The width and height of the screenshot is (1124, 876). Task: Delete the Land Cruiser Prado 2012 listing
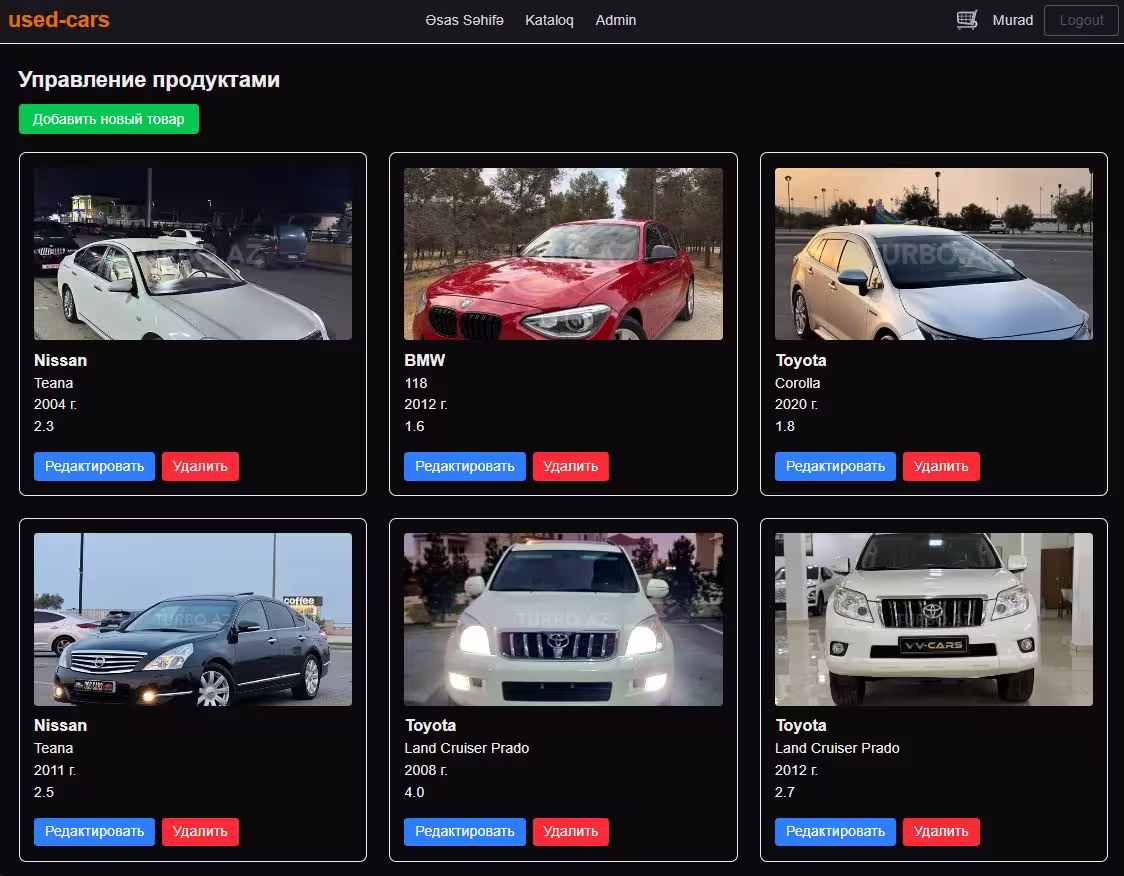pyautogui.click(x=941, y=832)
